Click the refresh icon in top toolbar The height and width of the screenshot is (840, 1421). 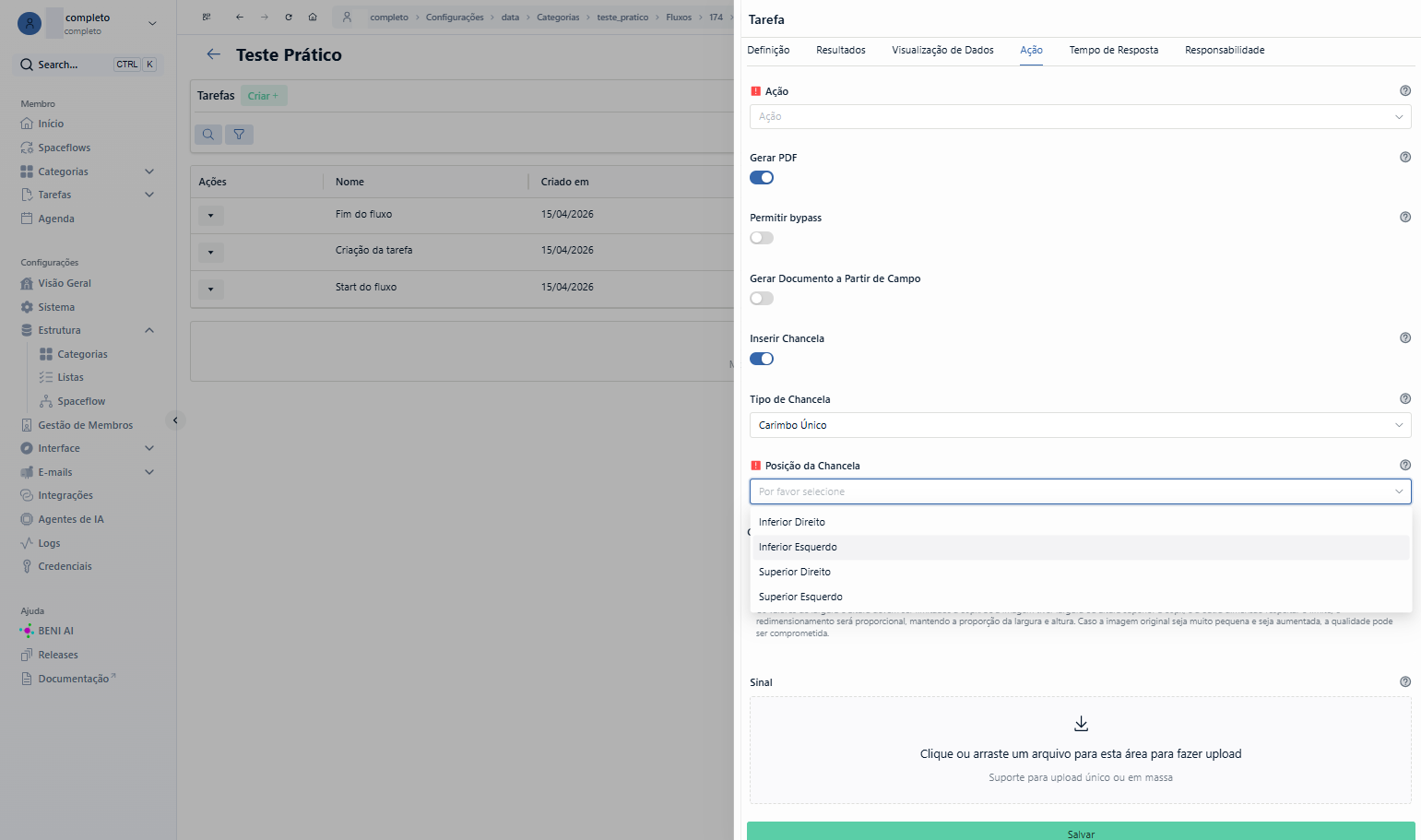point(289,18)
